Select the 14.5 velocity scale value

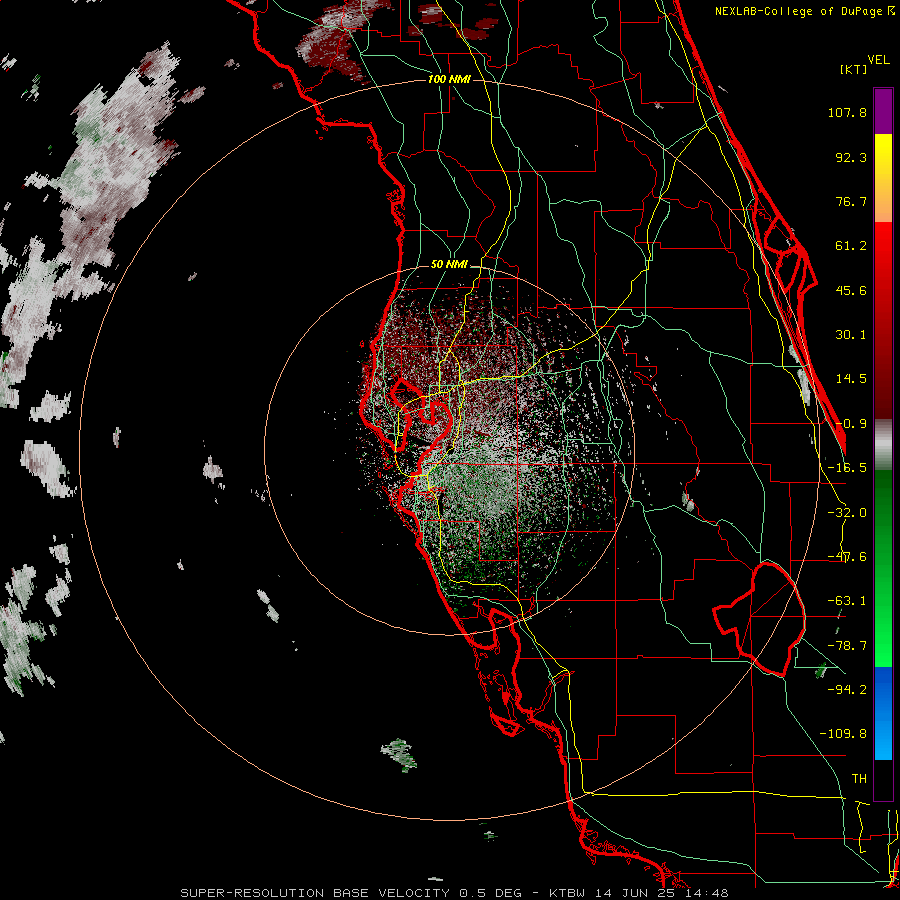pos(851,379)
